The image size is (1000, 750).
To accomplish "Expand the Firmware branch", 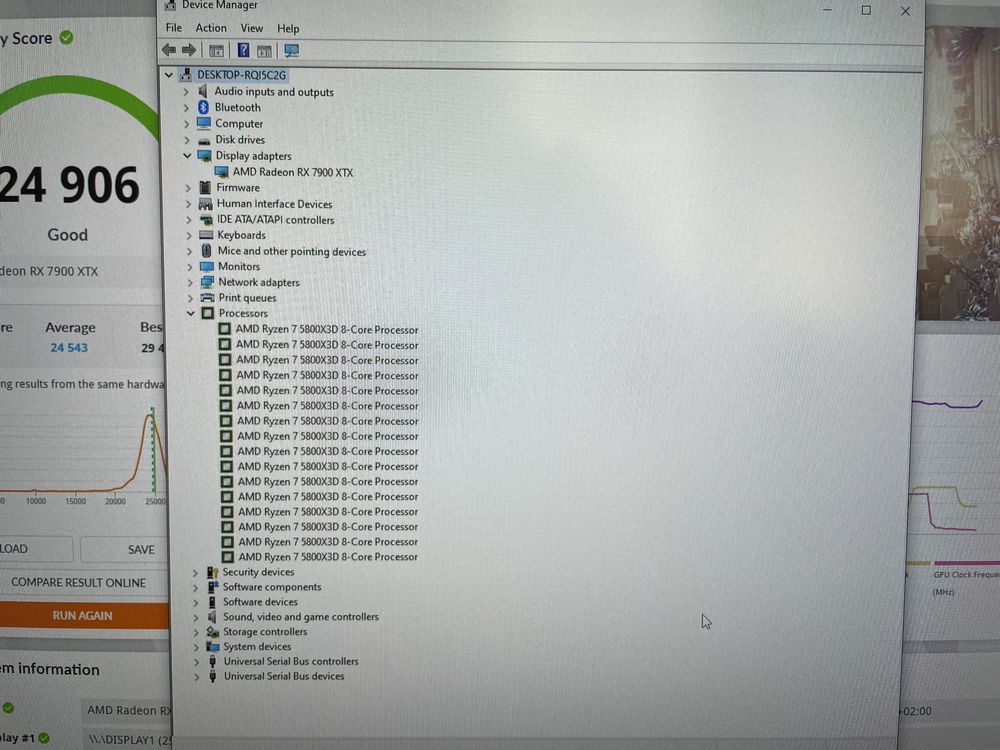I will point(188,188).
